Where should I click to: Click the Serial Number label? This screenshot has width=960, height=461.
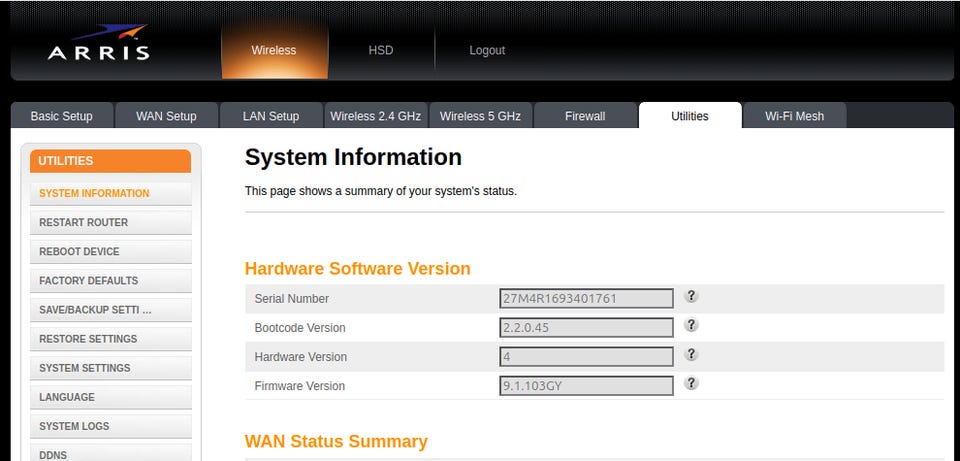point(291,299)
